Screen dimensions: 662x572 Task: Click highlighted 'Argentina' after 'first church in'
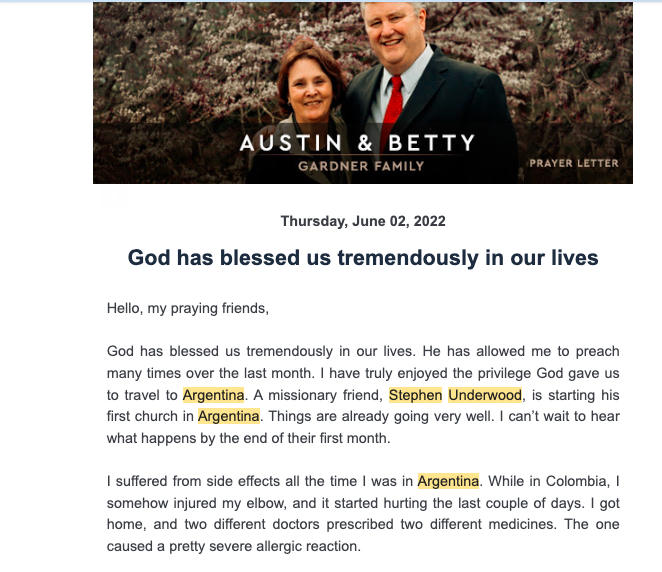(x=228, y=416)
